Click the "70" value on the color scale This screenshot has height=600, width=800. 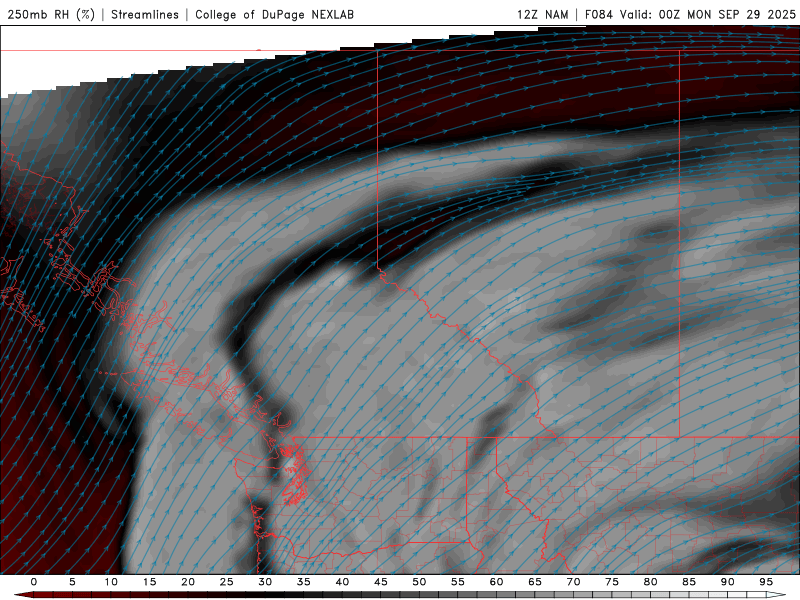(x=573, y=582)
